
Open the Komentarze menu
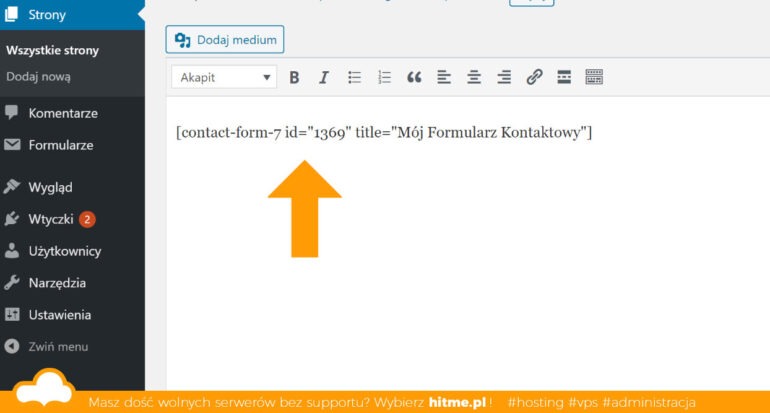coord(72,113)
